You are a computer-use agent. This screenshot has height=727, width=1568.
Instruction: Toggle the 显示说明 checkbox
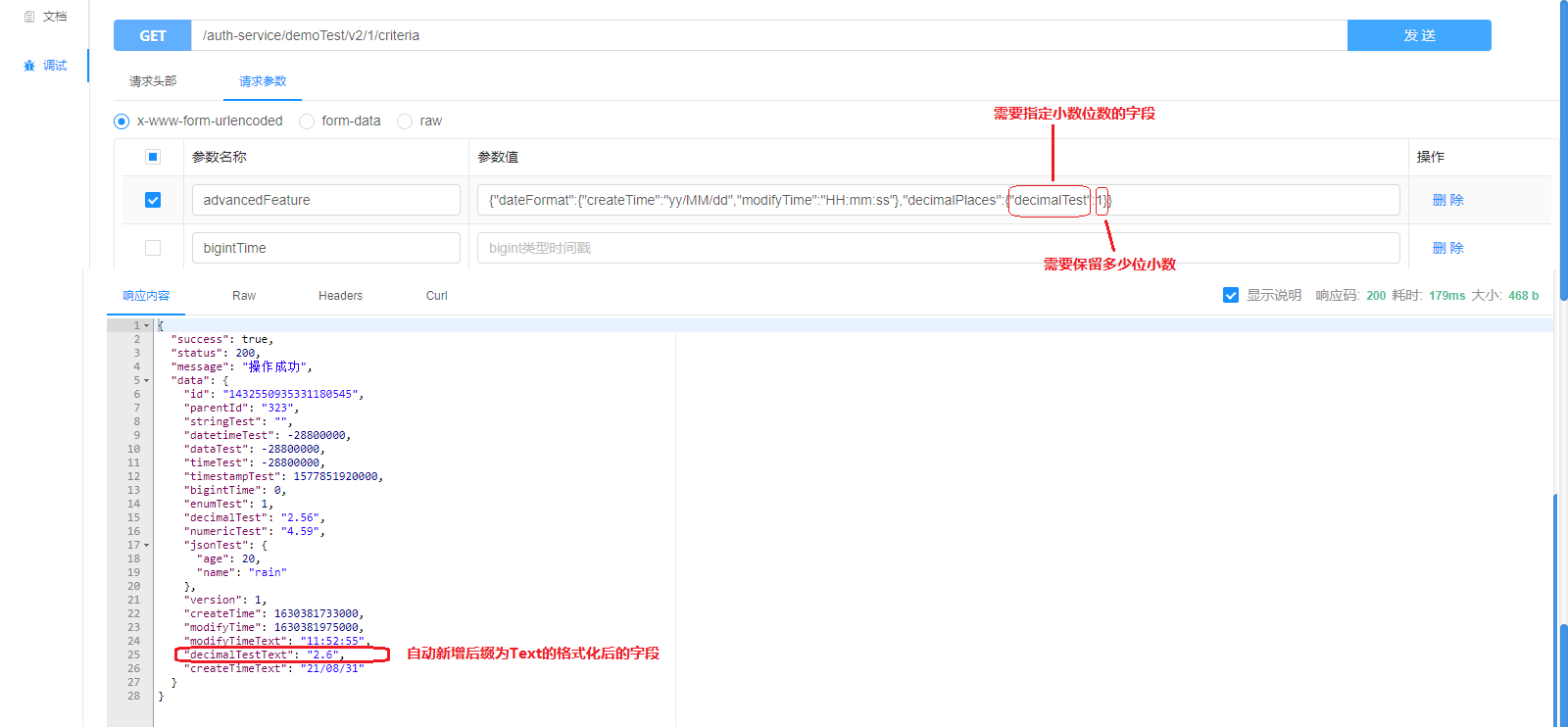point(1231,295)
